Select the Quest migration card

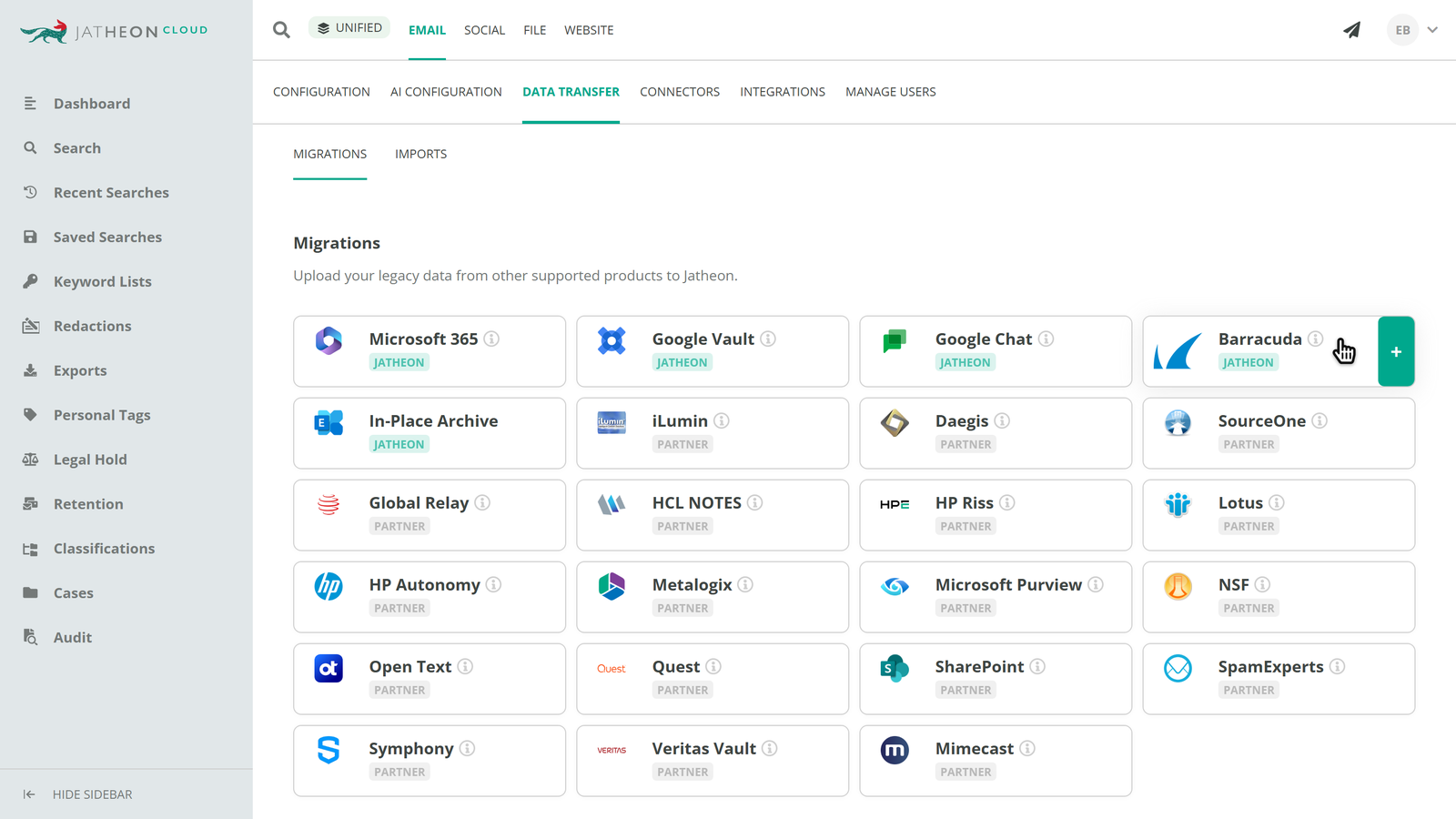pyautogui.click(x=713, y=679)
